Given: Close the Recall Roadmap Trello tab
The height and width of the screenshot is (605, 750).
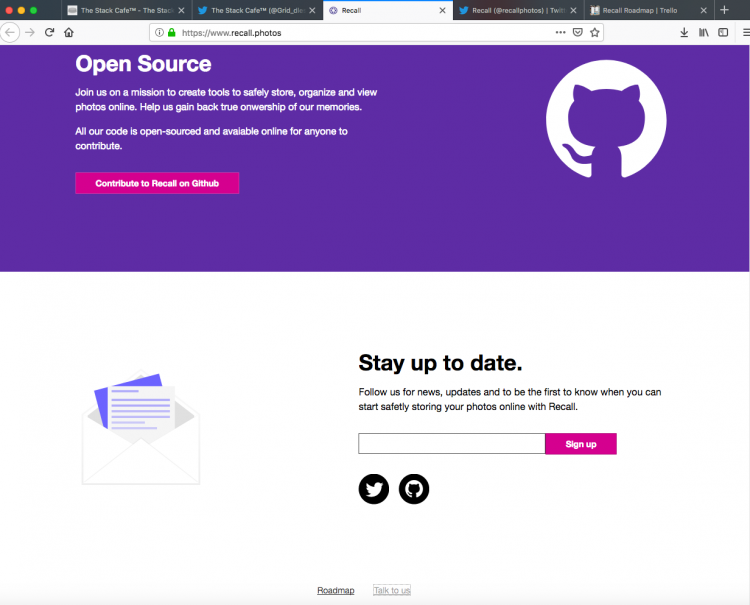Looking at the screenshot, I should click(x=704, y=10).
